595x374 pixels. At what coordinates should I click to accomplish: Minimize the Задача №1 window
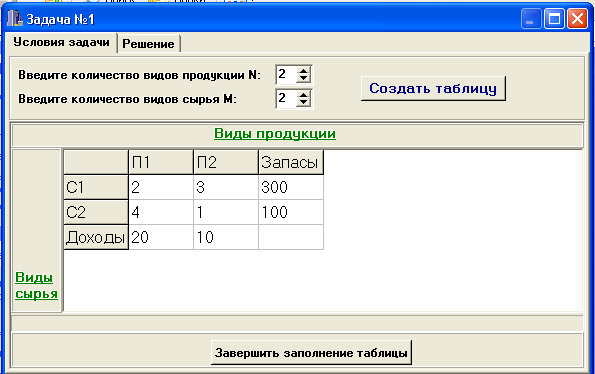coord(531,19)
